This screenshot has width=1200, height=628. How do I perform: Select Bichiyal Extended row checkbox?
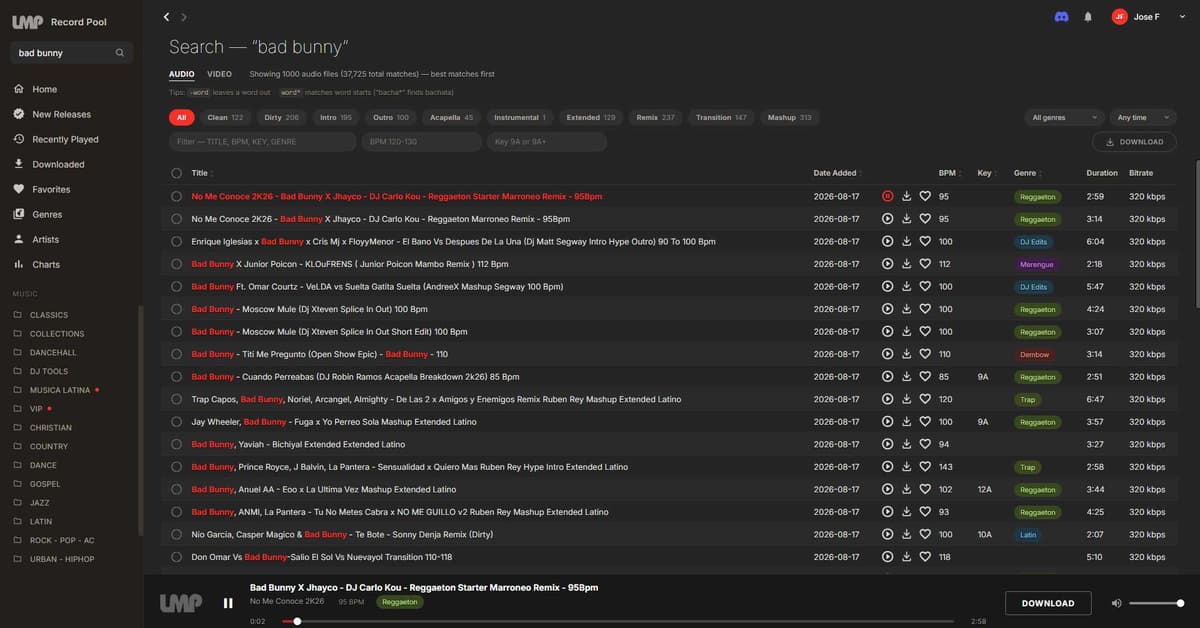point(177,444)
